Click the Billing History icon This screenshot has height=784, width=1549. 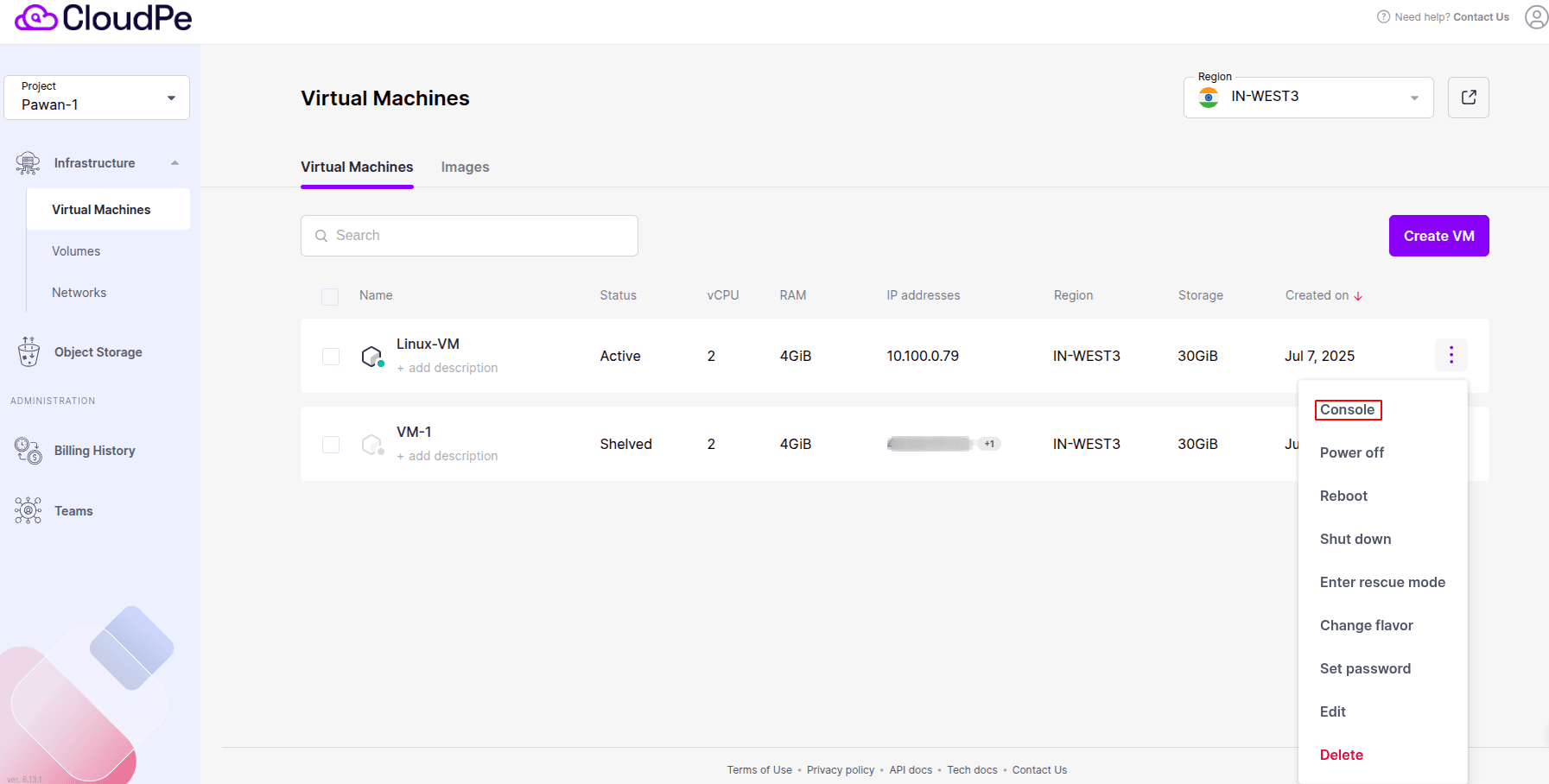29,451
